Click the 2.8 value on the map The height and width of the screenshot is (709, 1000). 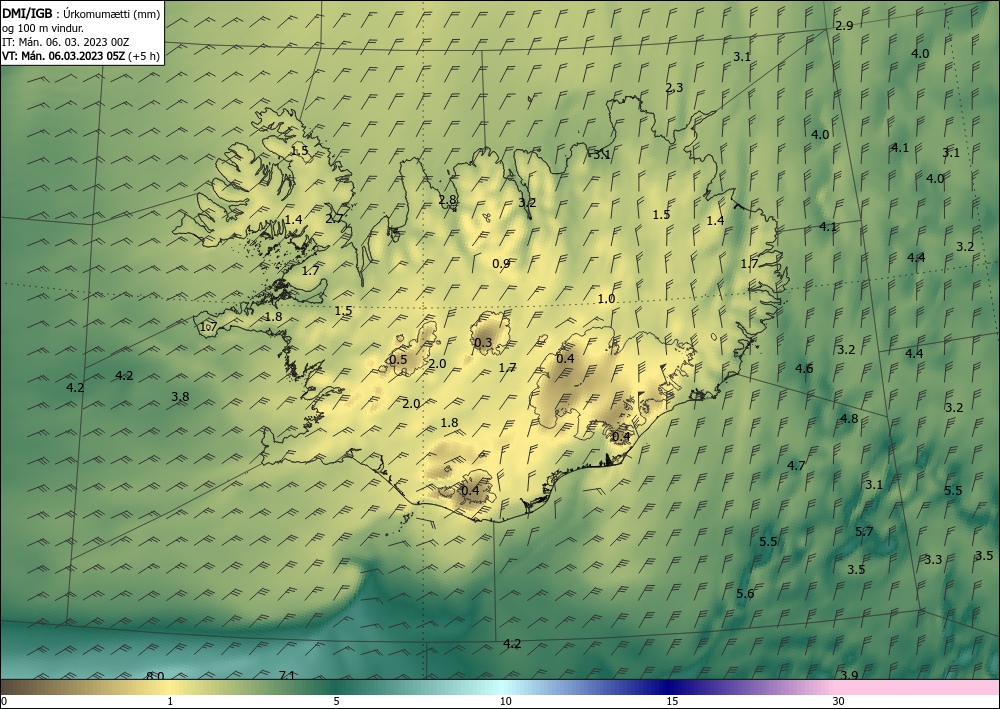click(x=448, y=200)
